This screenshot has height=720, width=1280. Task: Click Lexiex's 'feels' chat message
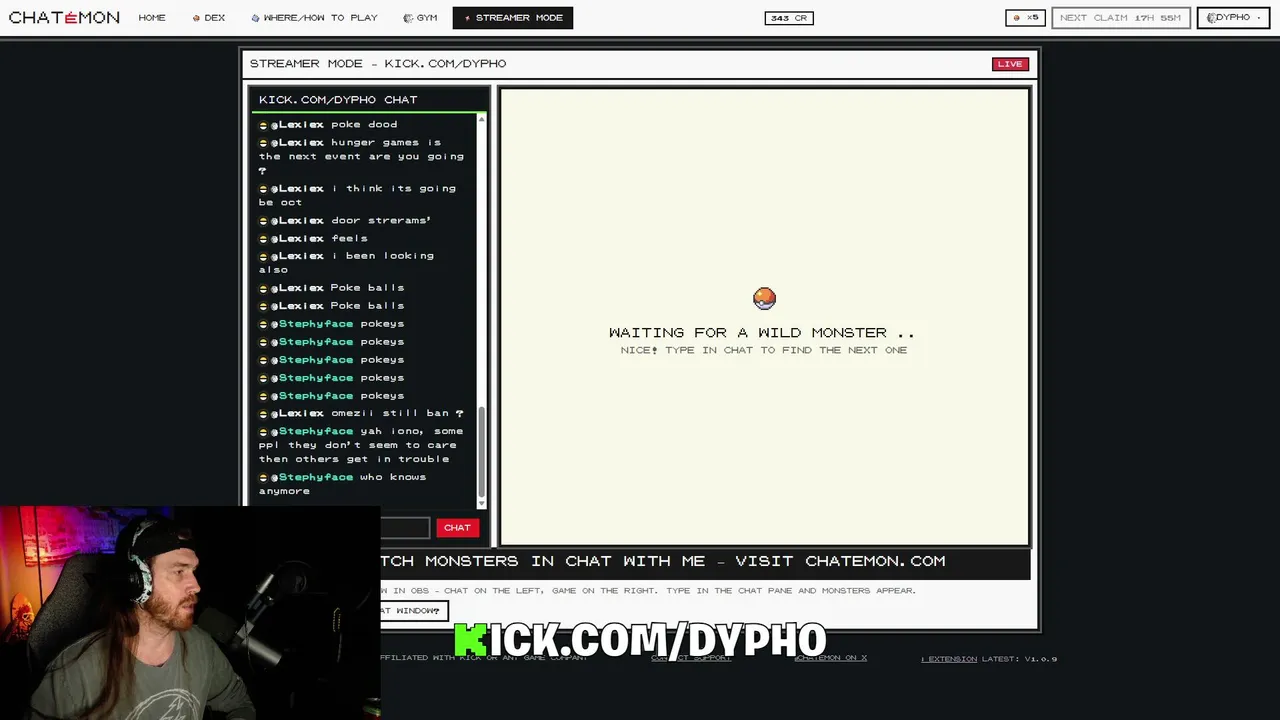coord(313,238)
